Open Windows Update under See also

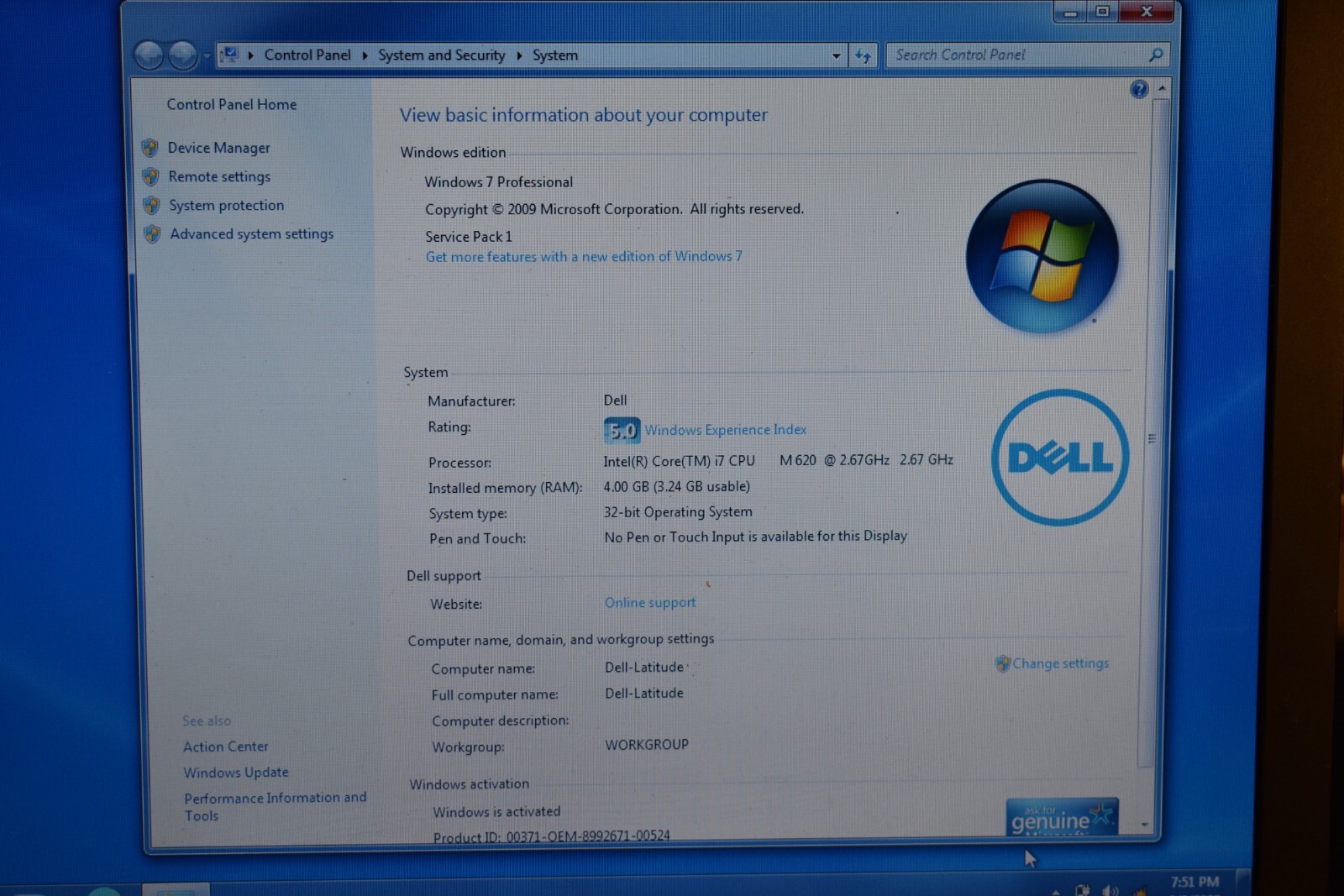(236, 773)
